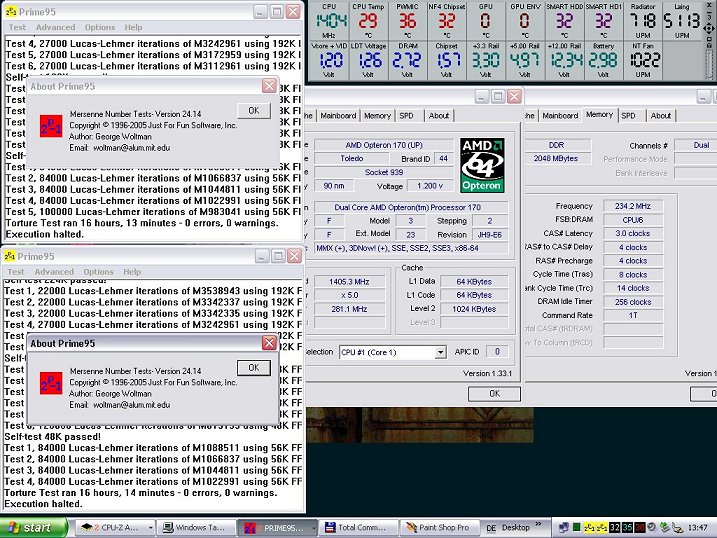Open Advanced menu in upper Prime95 window
The height and width of the screenshot is (538, 717).
coord(56,27)
